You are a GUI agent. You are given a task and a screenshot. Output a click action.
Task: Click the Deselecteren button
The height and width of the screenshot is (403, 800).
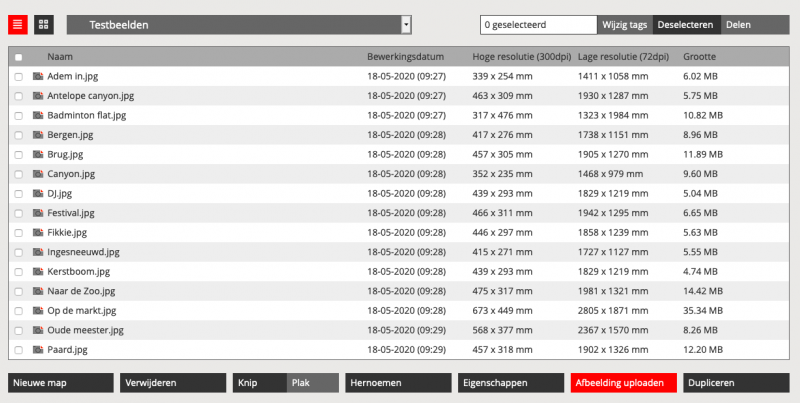tap(684, 24)
